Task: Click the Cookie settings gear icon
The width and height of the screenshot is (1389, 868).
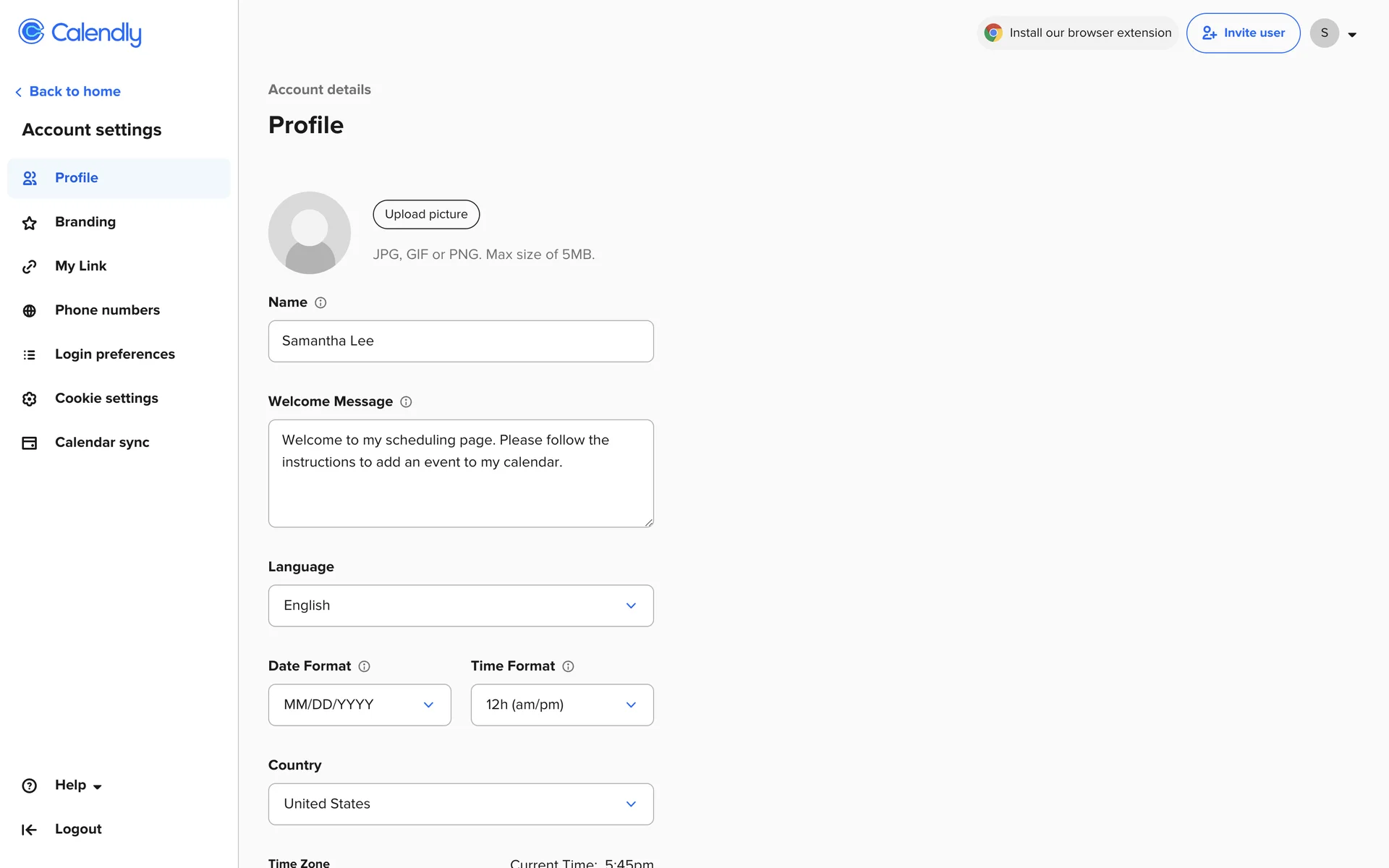Action: (x=30, y=399)
